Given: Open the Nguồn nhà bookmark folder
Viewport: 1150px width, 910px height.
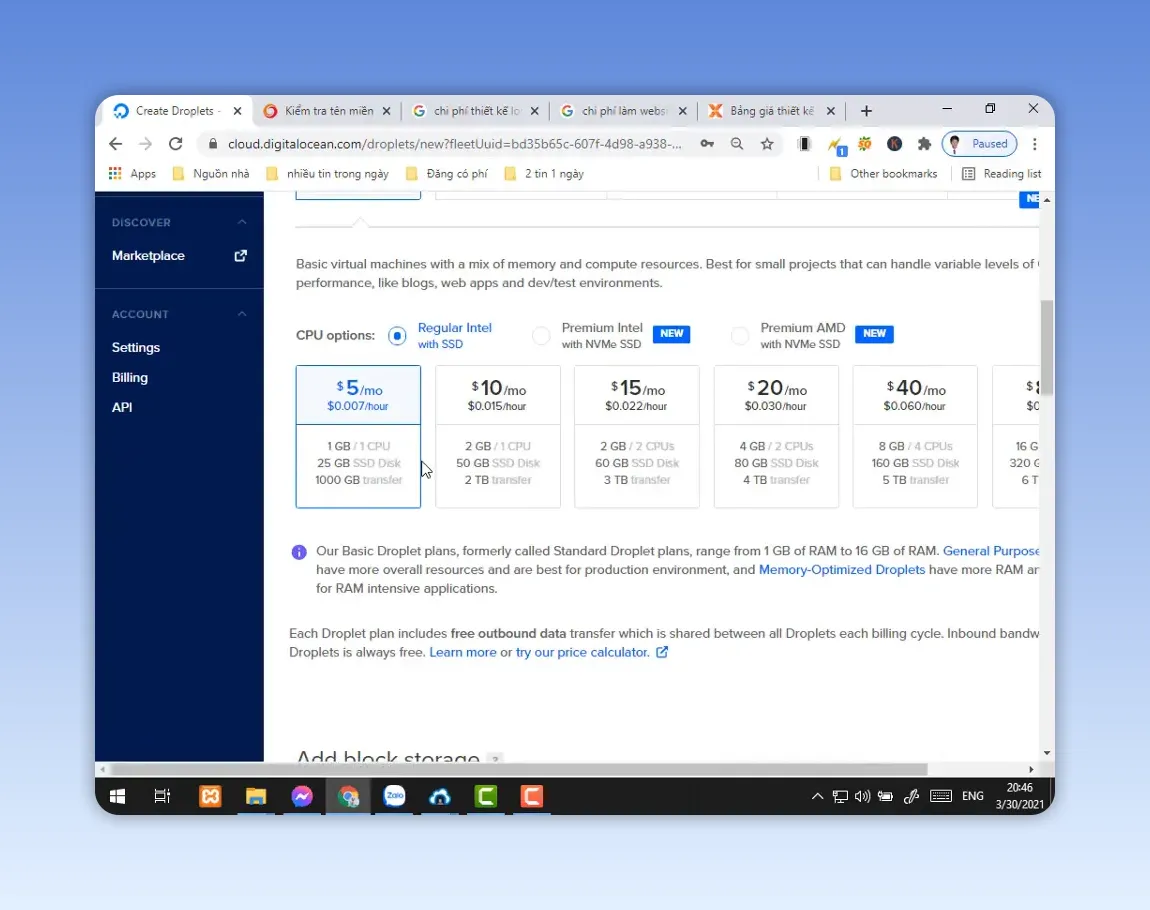Looking at the screenshot, I should [211, 174].
